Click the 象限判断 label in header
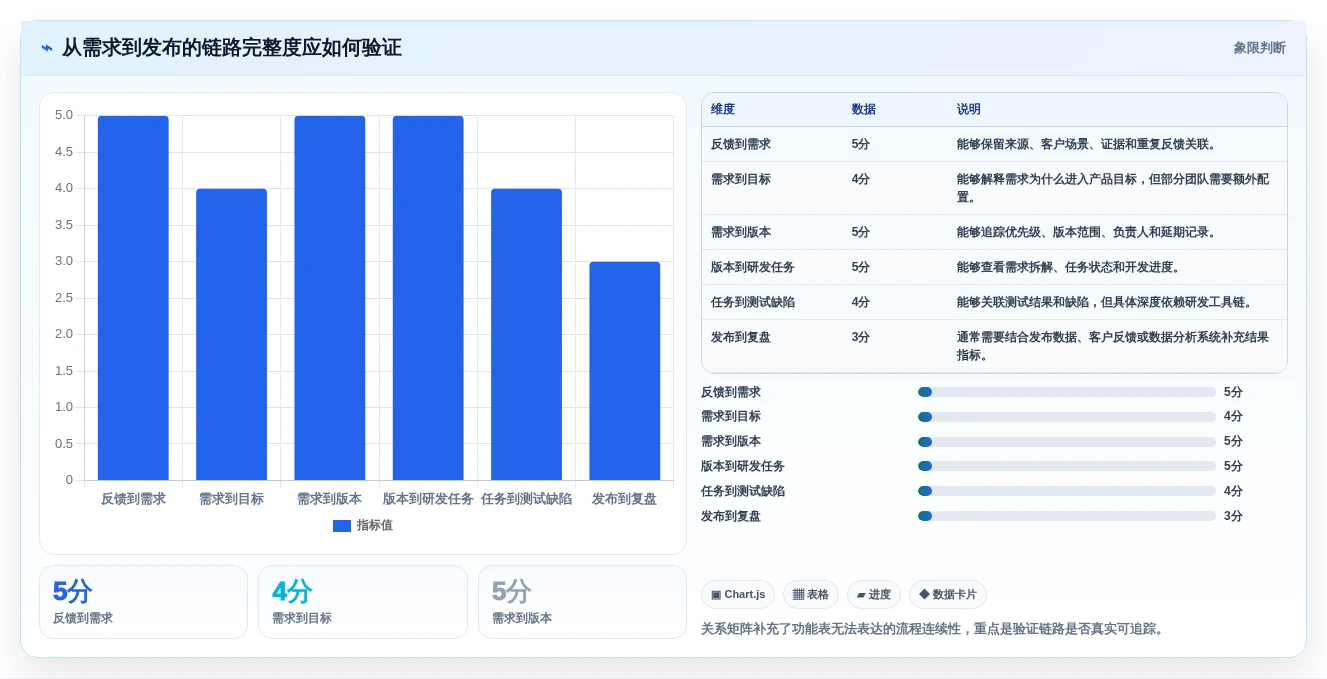 [1259, 48]
